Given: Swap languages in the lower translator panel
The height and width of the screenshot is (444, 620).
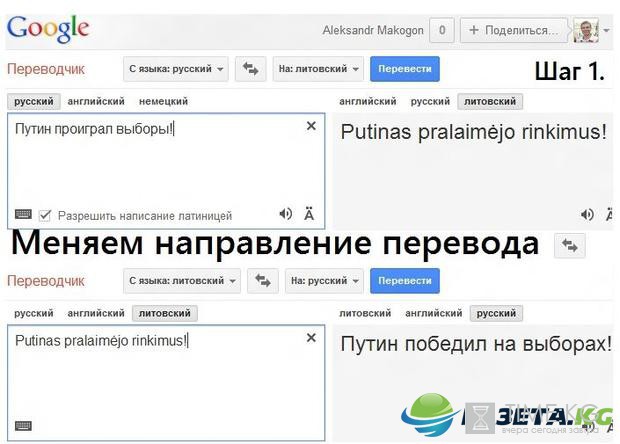Looking at the screenshot, I should 263,281.
